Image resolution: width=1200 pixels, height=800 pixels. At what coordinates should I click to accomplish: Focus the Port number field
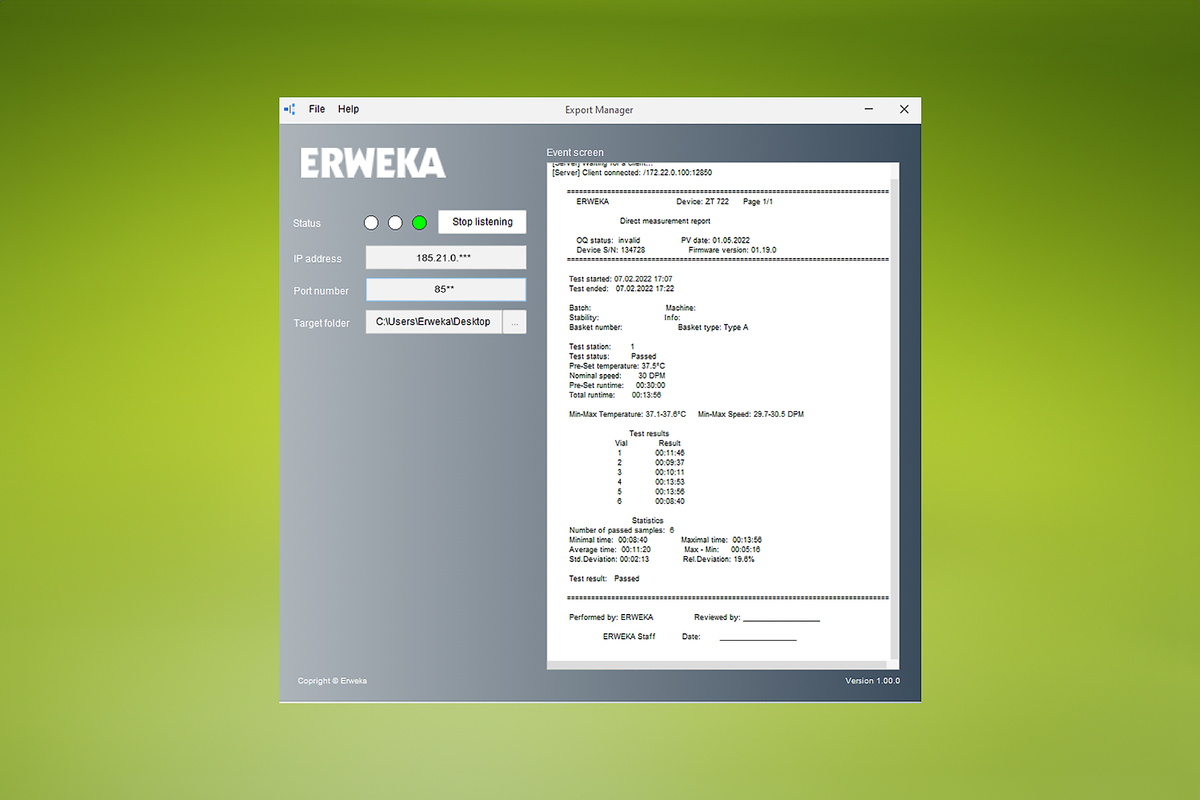coord(445,290)
